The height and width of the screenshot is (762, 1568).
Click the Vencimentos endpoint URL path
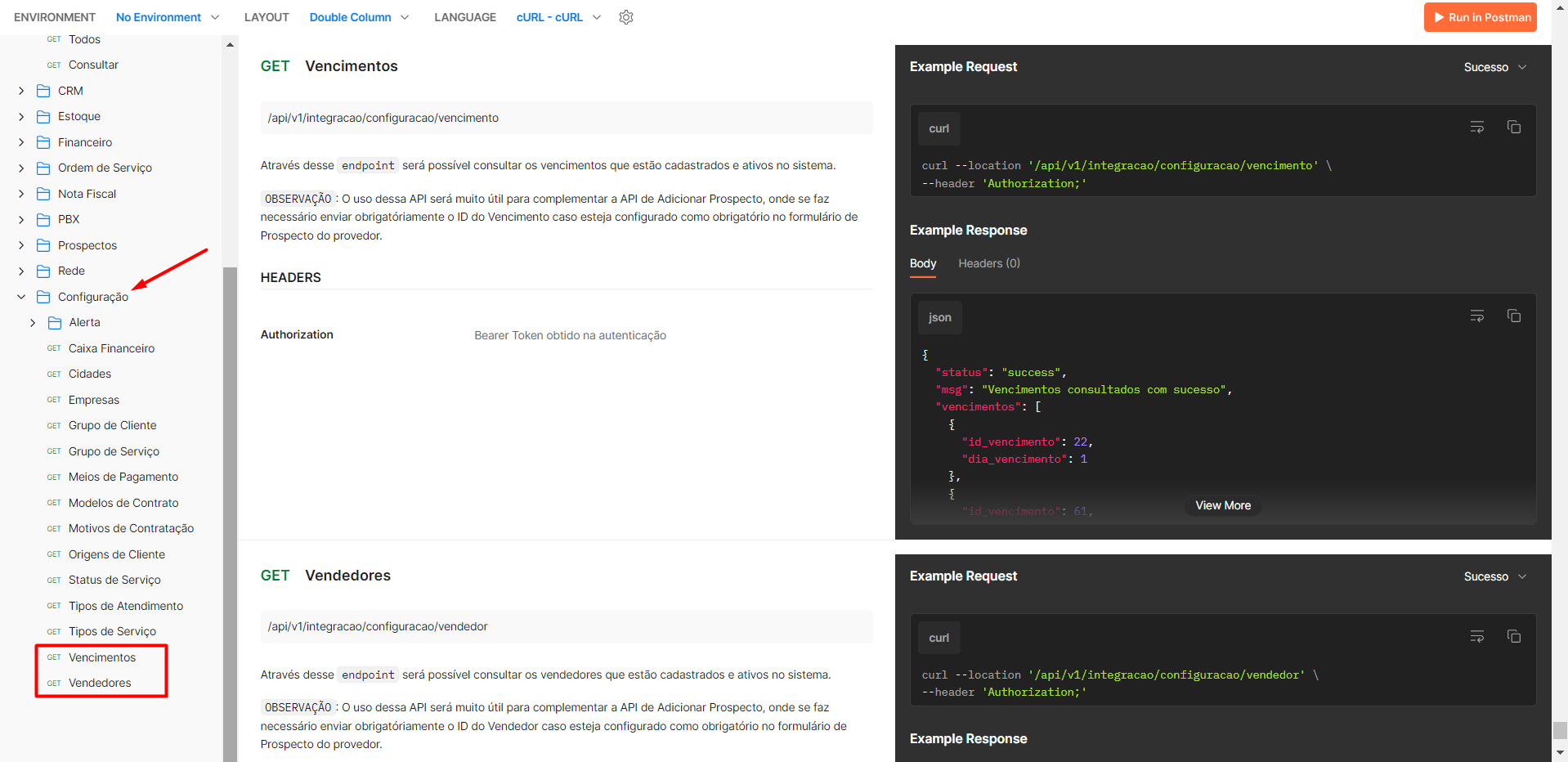click(x=383, y=118)
